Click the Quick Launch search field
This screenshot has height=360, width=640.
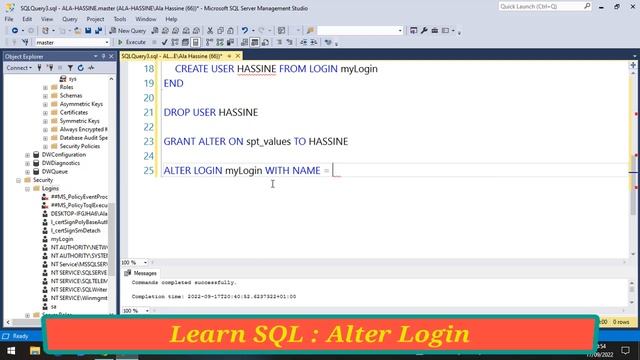coord(544,7)
